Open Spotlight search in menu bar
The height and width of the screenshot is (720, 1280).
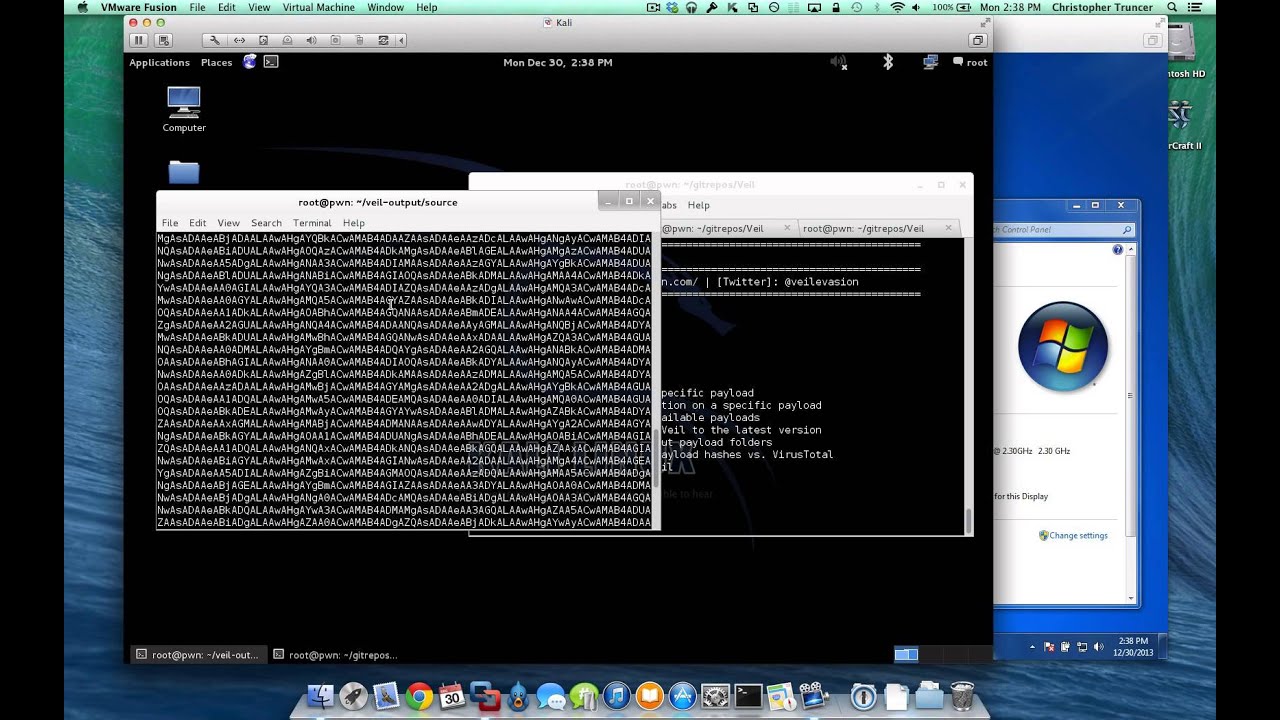[1172, 7]
